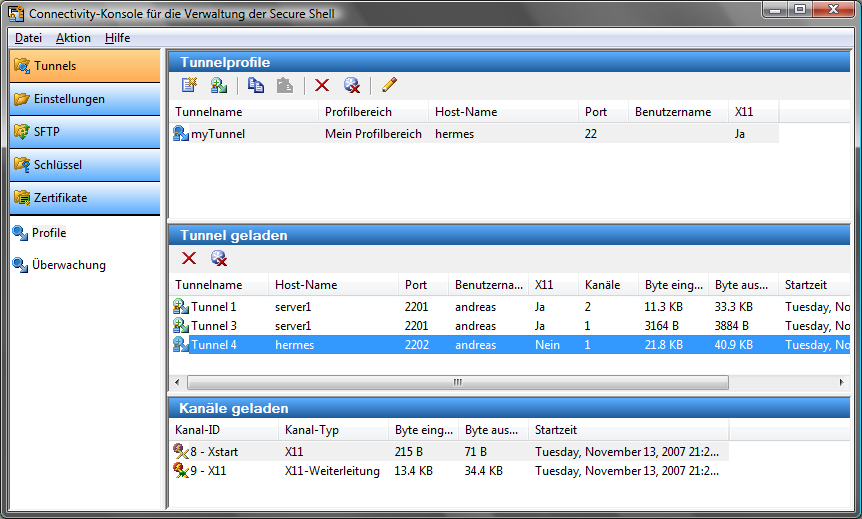The height and width of the screenshot is (519, 862).
Task: Click the globe disconnect icon in Tunnelprofile toolbar
Action: click(352, 85)
